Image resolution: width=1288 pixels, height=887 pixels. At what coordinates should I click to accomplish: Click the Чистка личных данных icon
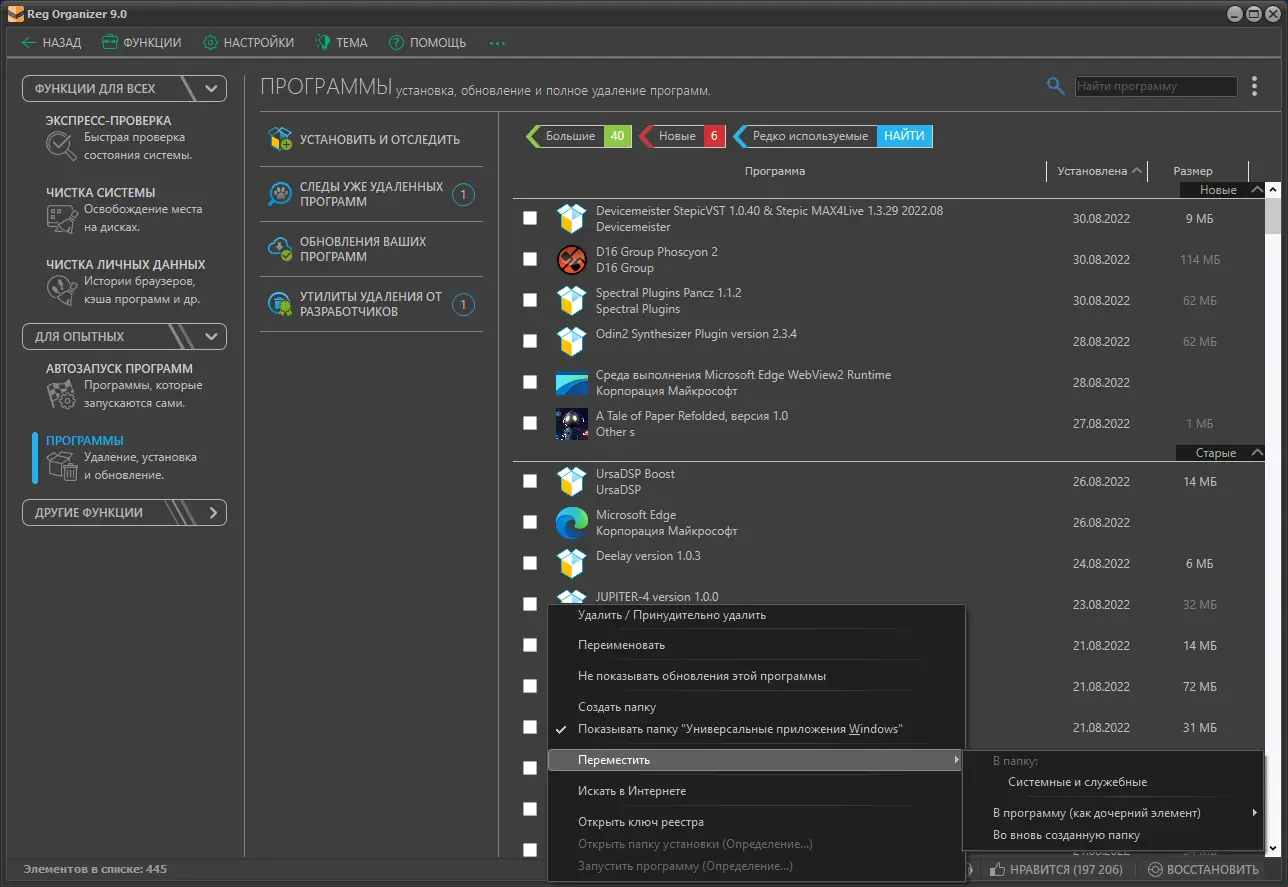[61, 290]
